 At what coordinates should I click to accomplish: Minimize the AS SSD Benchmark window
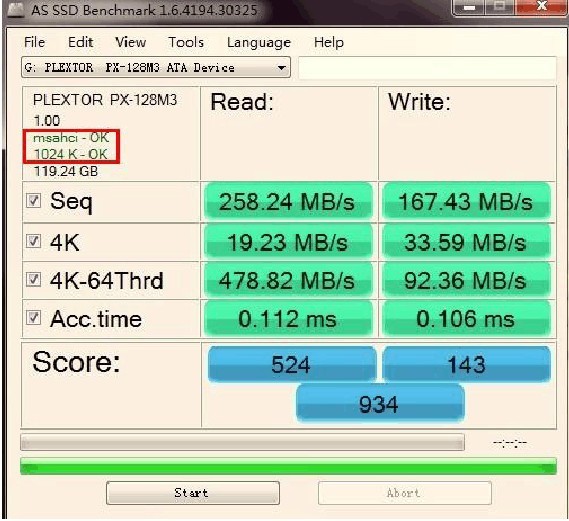click(469, 7)
